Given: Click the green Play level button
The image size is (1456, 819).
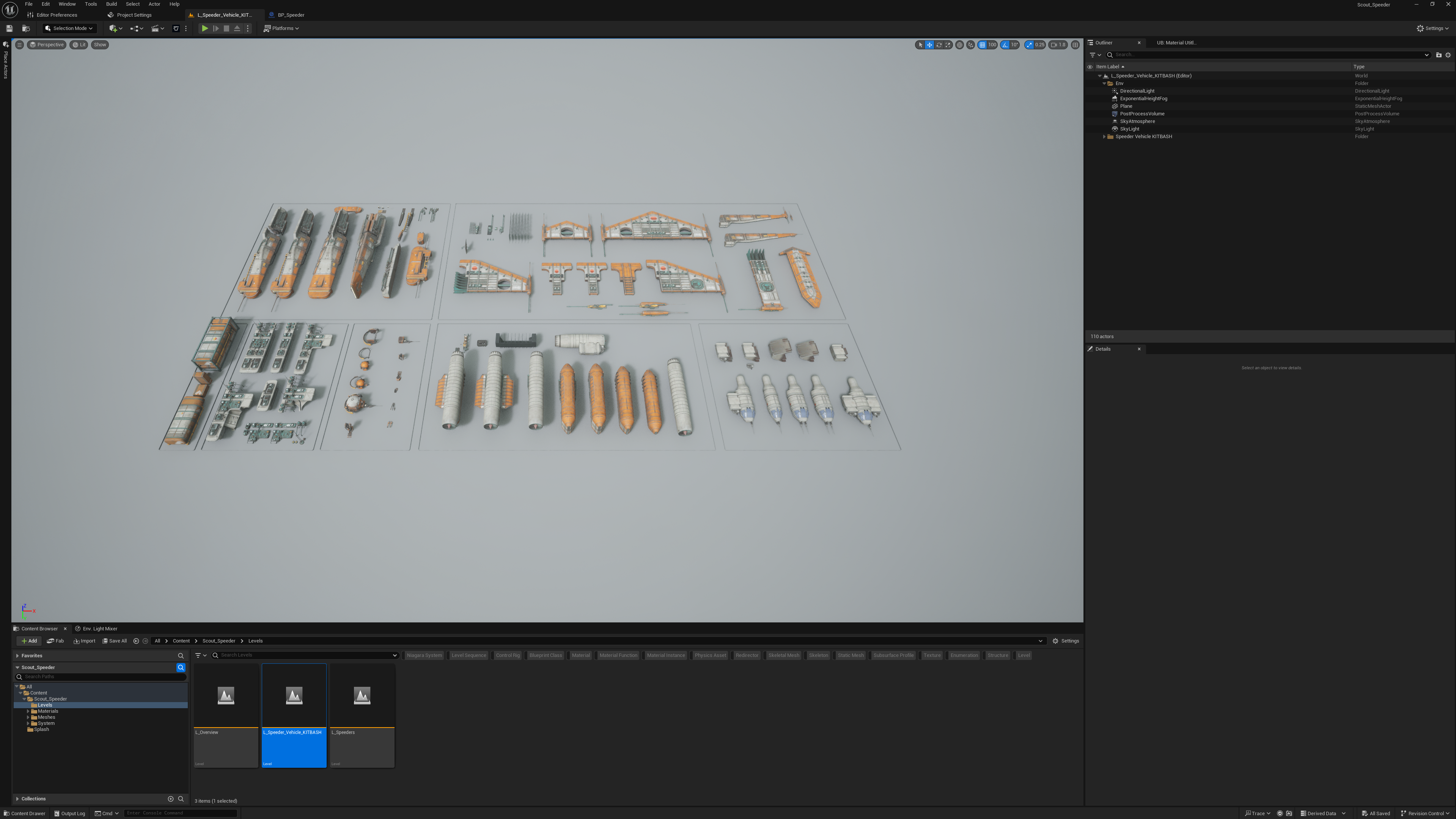Looking at the screenshot, I should tap(204, 28).
